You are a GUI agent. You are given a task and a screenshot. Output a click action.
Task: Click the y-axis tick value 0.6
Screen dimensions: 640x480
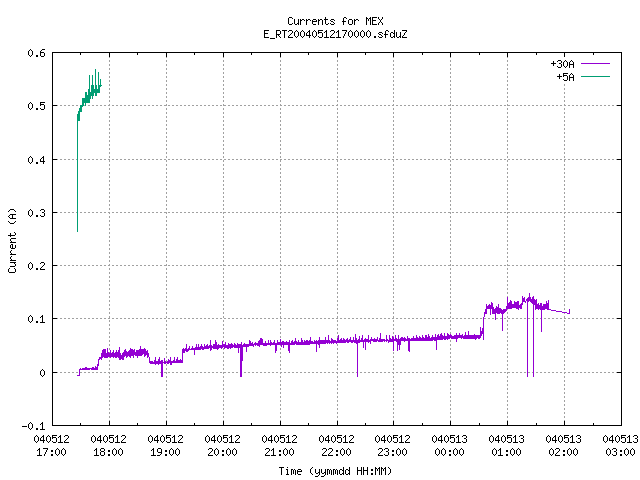coord(36,53)
